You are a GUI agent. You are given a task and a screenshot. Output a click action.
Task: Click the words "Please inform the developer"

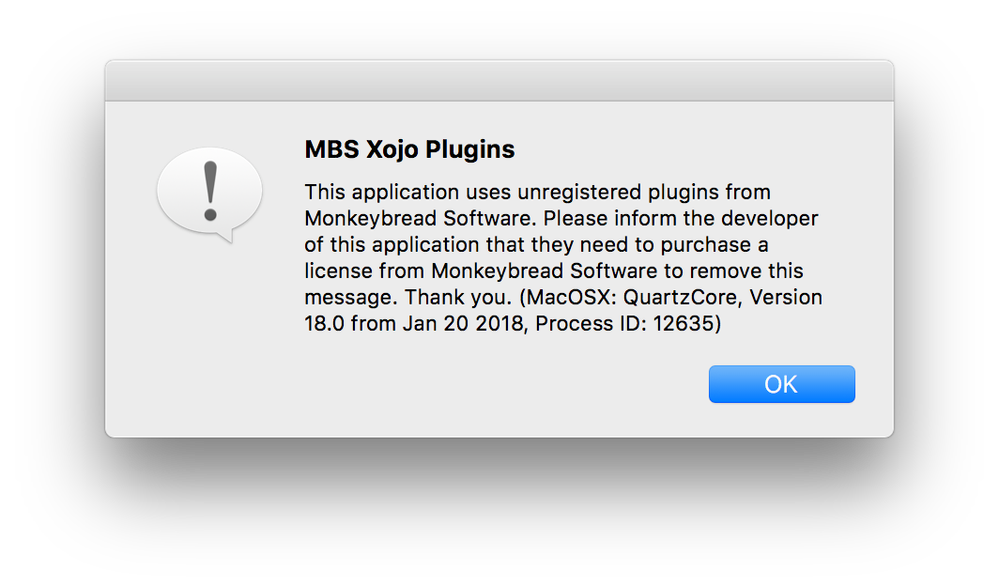click(x=680, y=219)
